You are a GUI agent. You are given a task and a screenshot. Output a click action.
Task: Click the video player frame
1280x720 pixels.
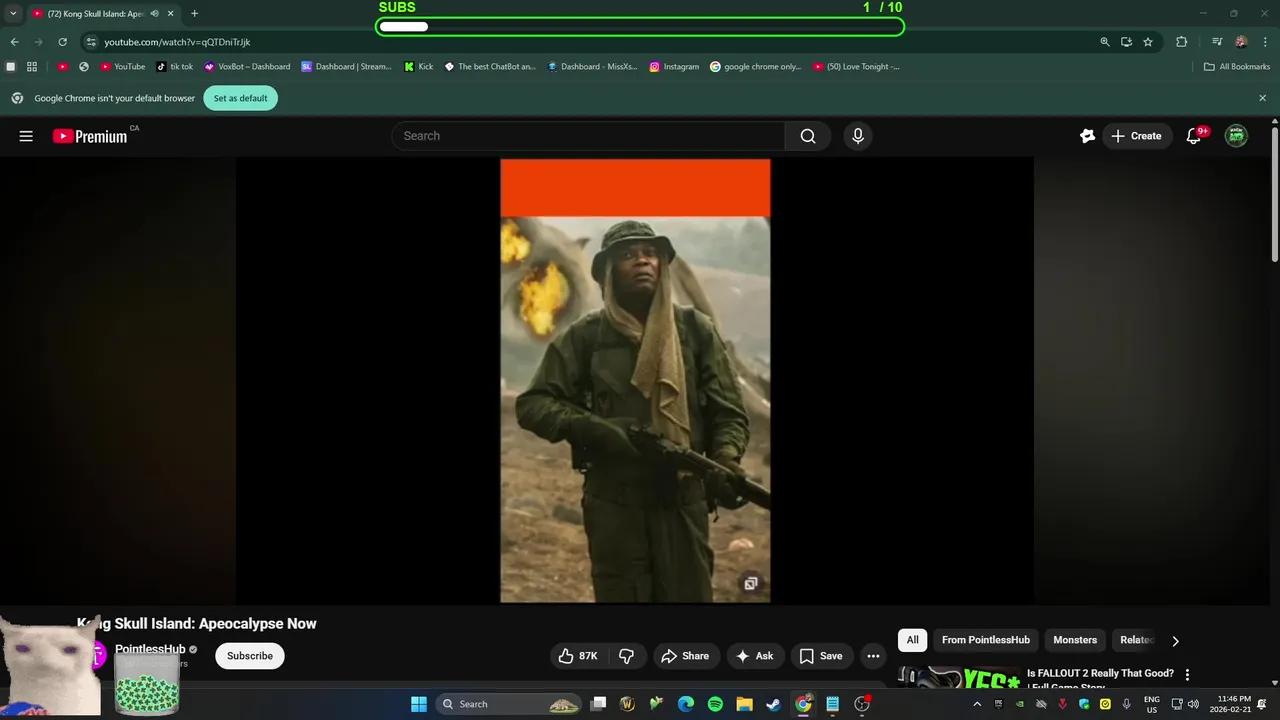pos(635,381)
